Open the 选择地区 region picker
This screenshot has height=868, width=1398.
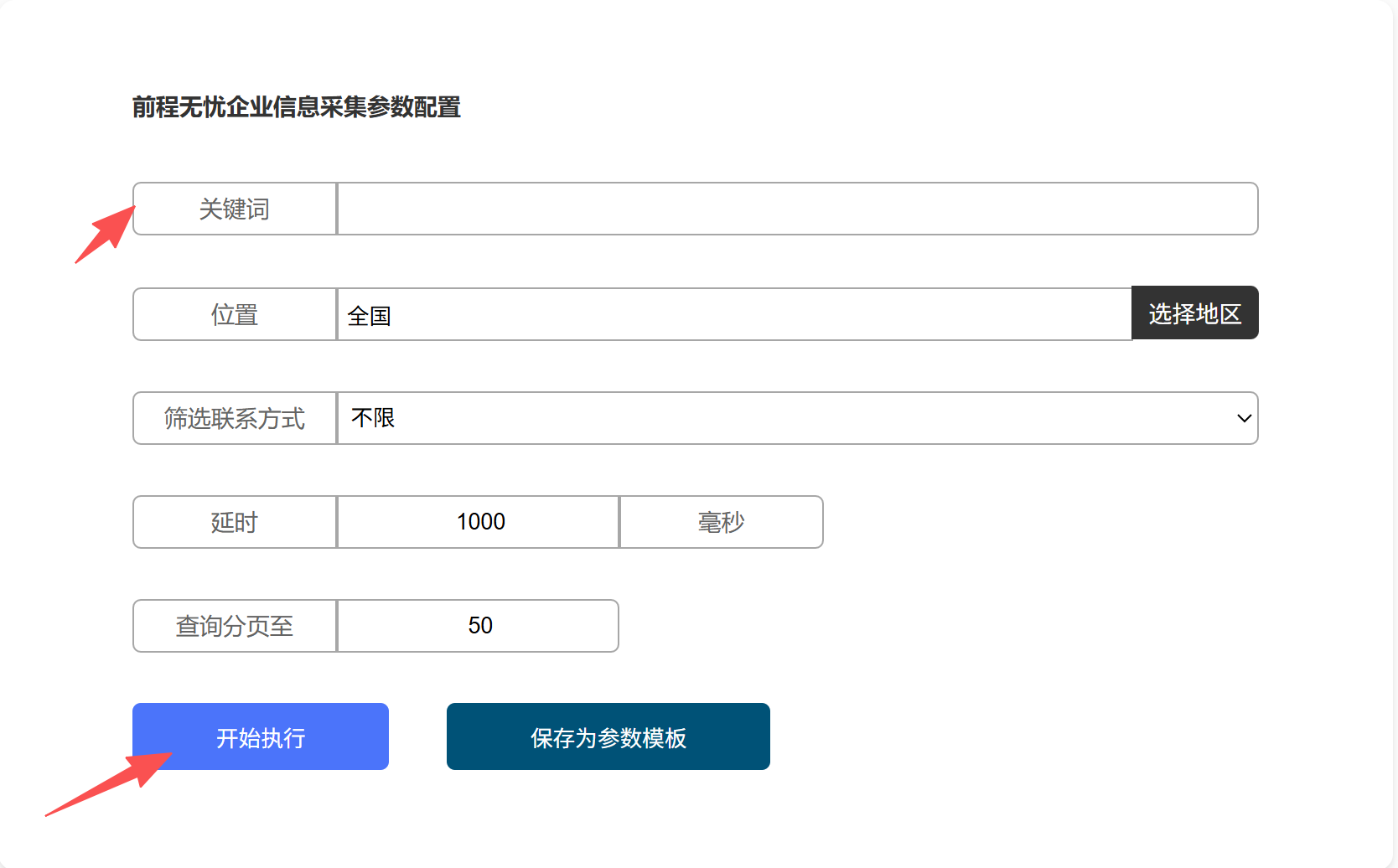pos(1194,313)
